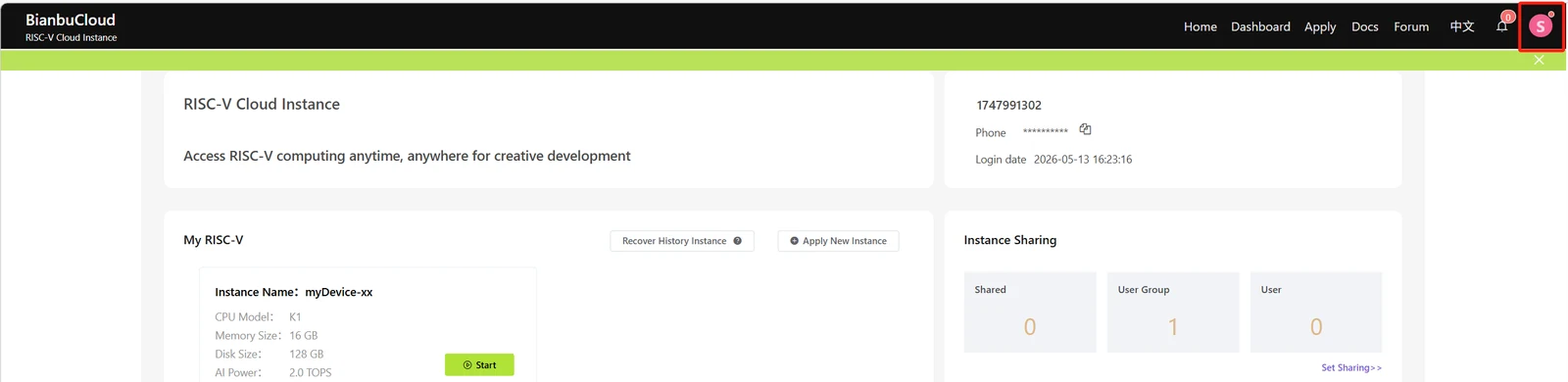The width and height of the screenshot is (1568, 382).
Task: Select the Shared count card
Action: click(x=1030, y=311)
